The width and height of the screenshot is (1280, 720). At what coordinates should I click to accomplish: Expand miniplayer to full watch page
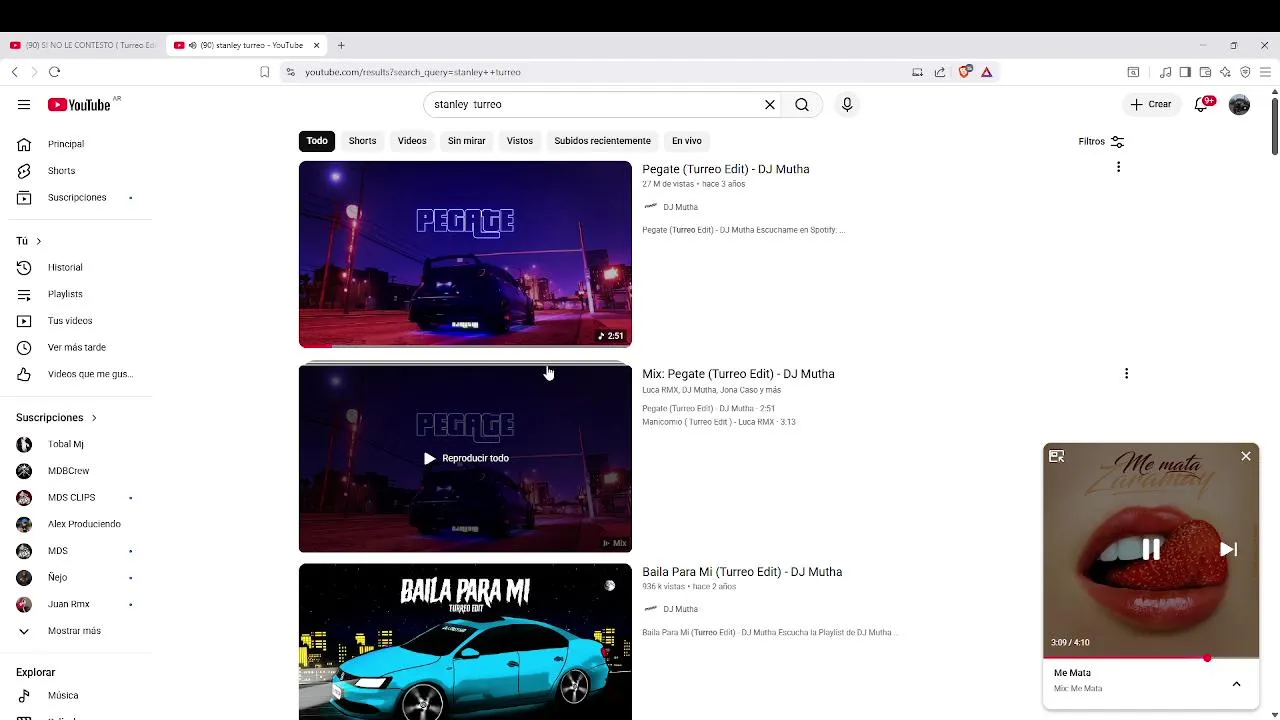pos(1057,456)
